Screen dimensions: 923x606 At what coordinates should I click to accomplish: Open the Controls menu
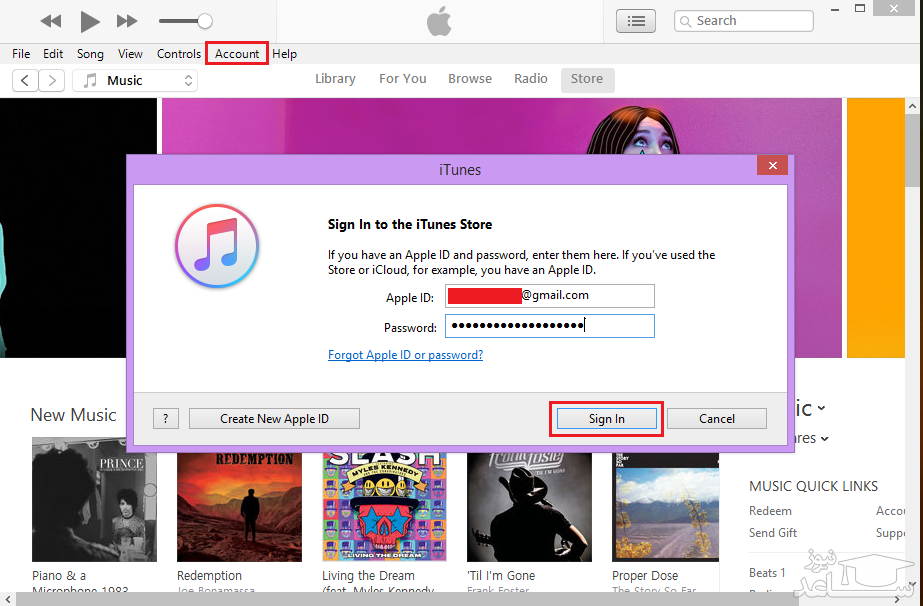point(179,54)
